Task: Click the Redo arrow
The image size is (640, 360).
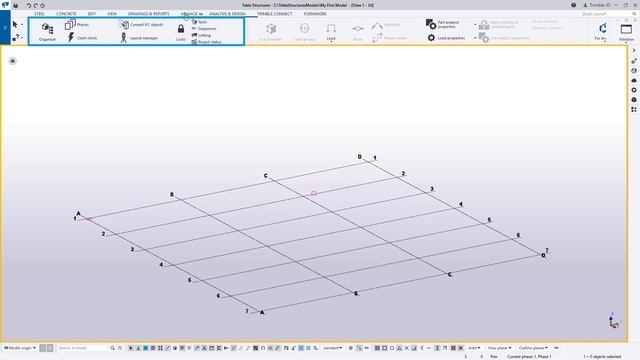Action: (36, 5)
